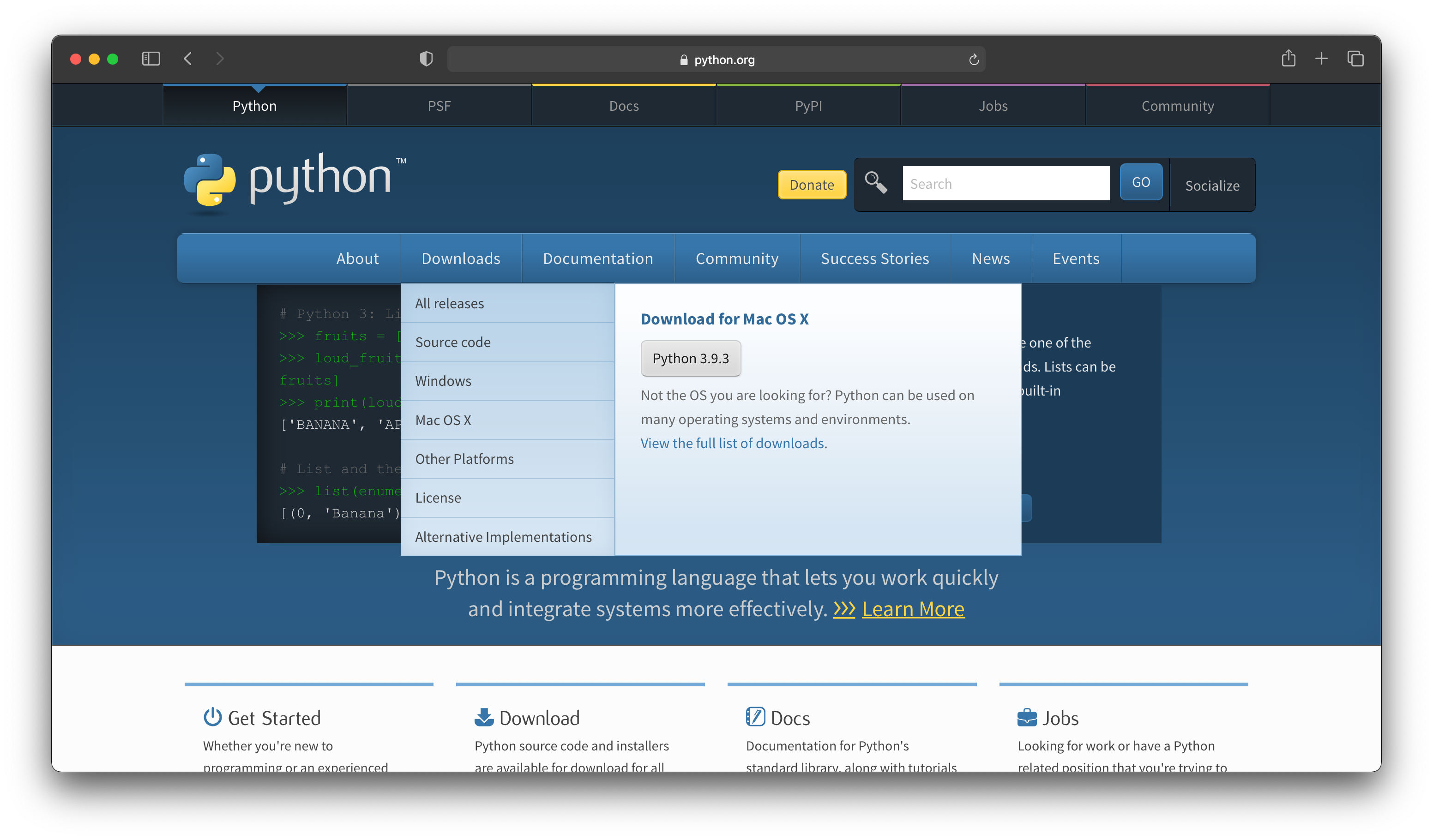1433x840 pixels.
Task: Click the Download section heading
Action: coord(539,718)
